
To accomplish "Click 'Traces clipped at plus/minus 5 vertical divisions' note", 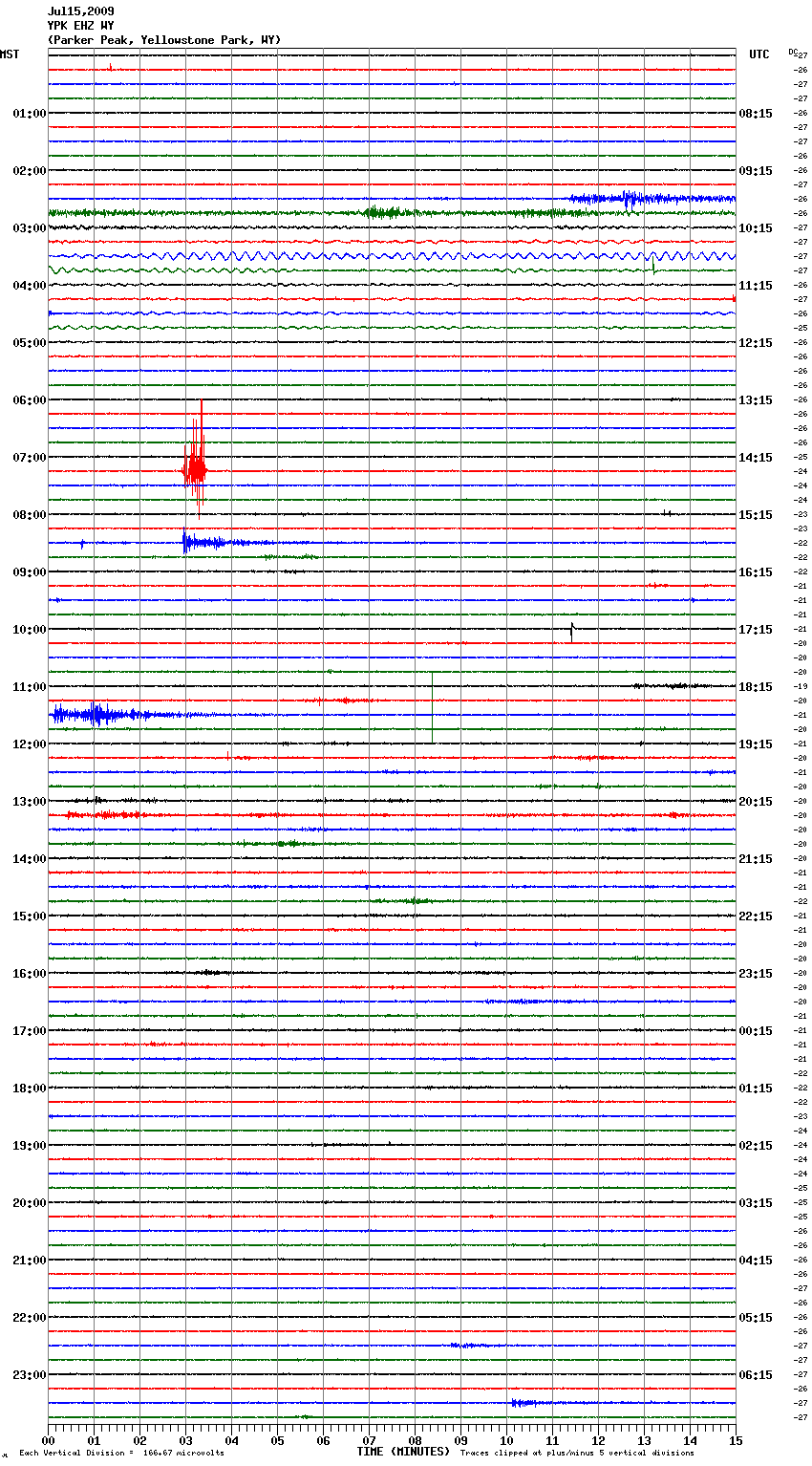I will click(577, 1453).
